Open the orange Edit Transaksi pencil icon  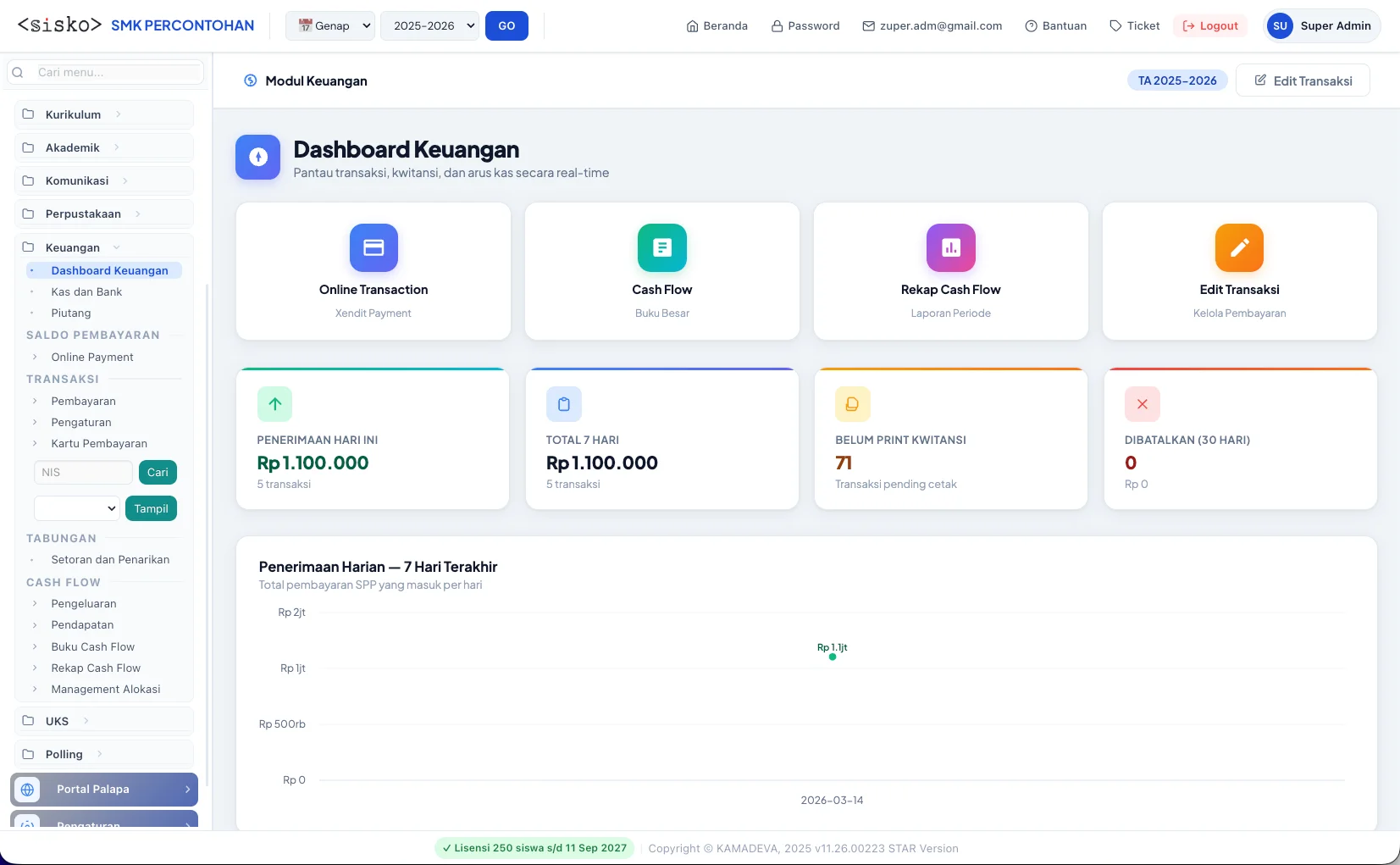pyautogui.click(x=1239, y=247)
